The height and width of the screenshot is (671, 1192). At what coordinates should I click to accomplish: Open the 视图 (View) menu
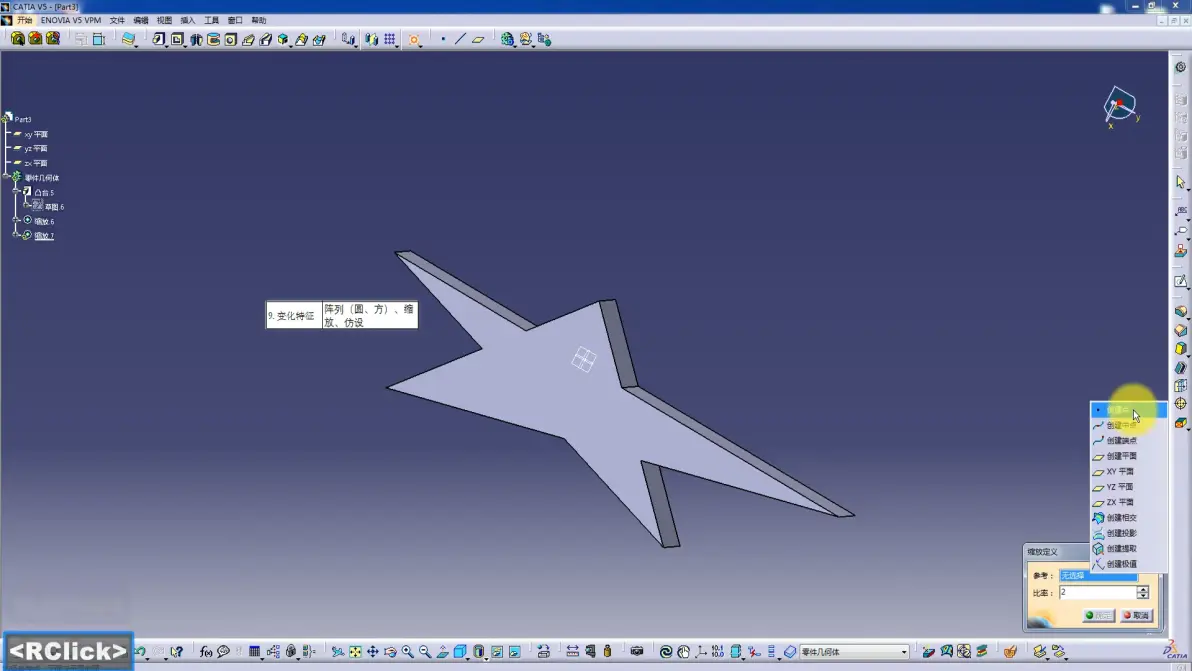coord(164,21)
